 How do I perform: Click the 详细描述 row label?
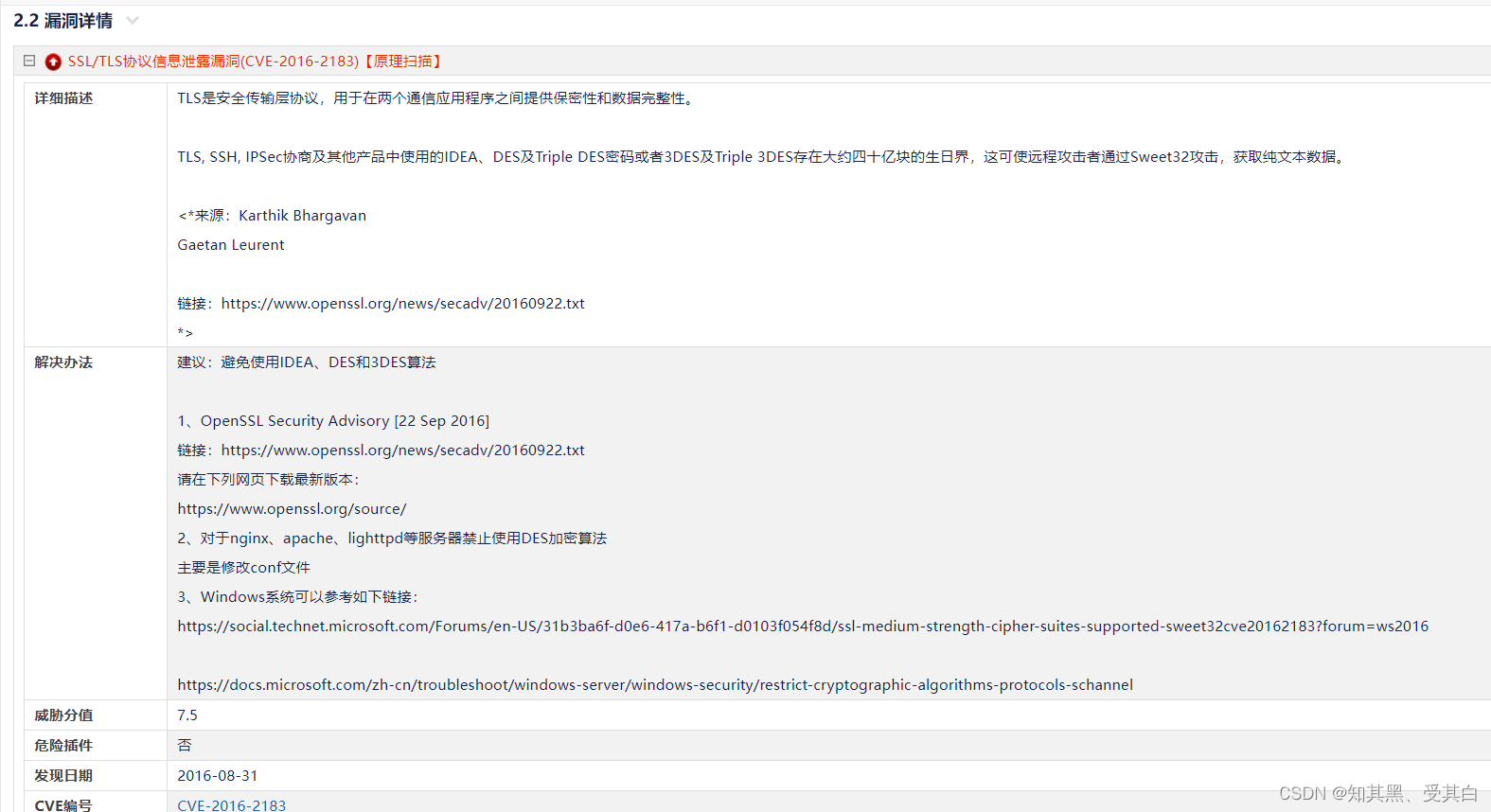63,98
